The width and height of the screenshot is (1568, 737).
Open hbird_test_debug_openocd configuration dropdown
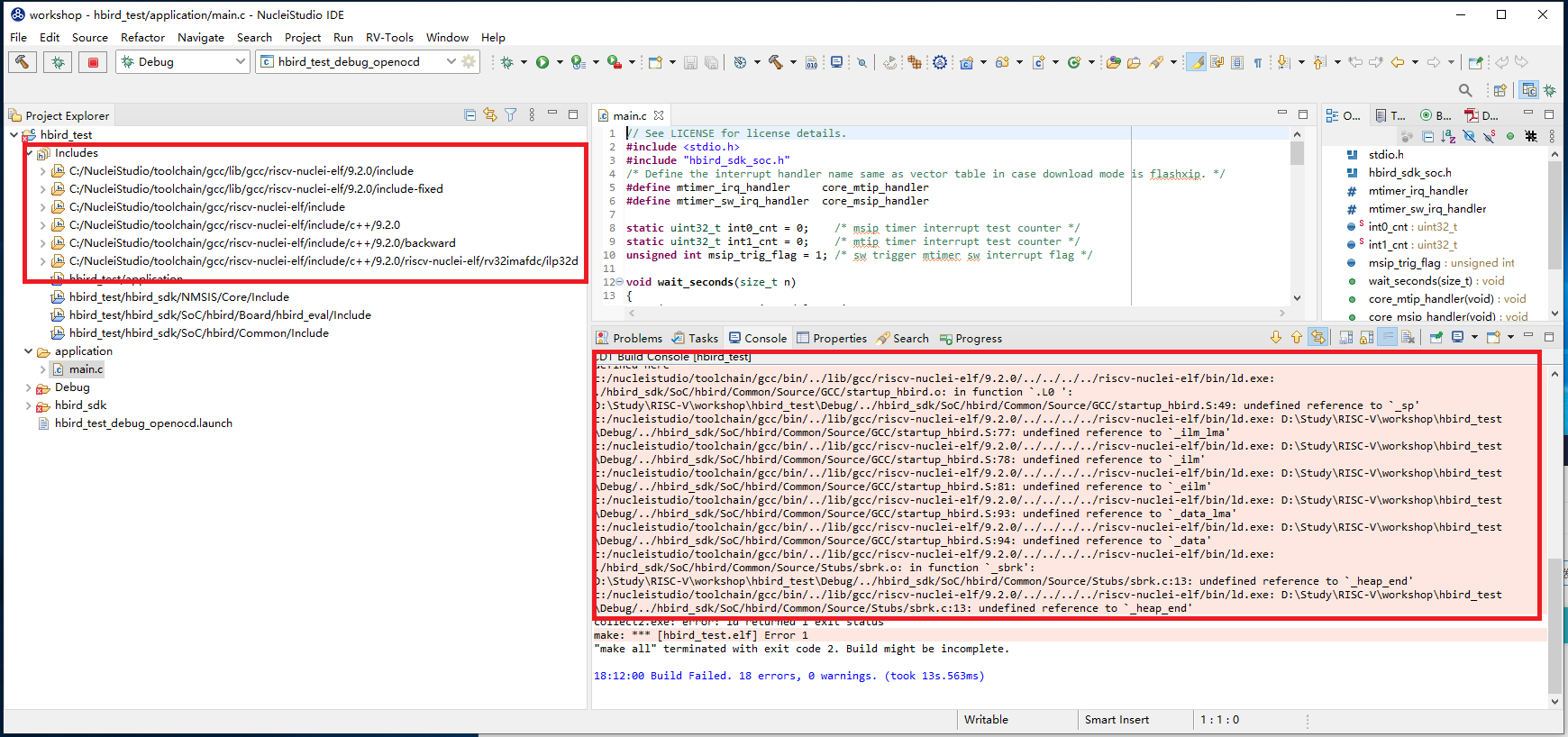tap(451, 61)
